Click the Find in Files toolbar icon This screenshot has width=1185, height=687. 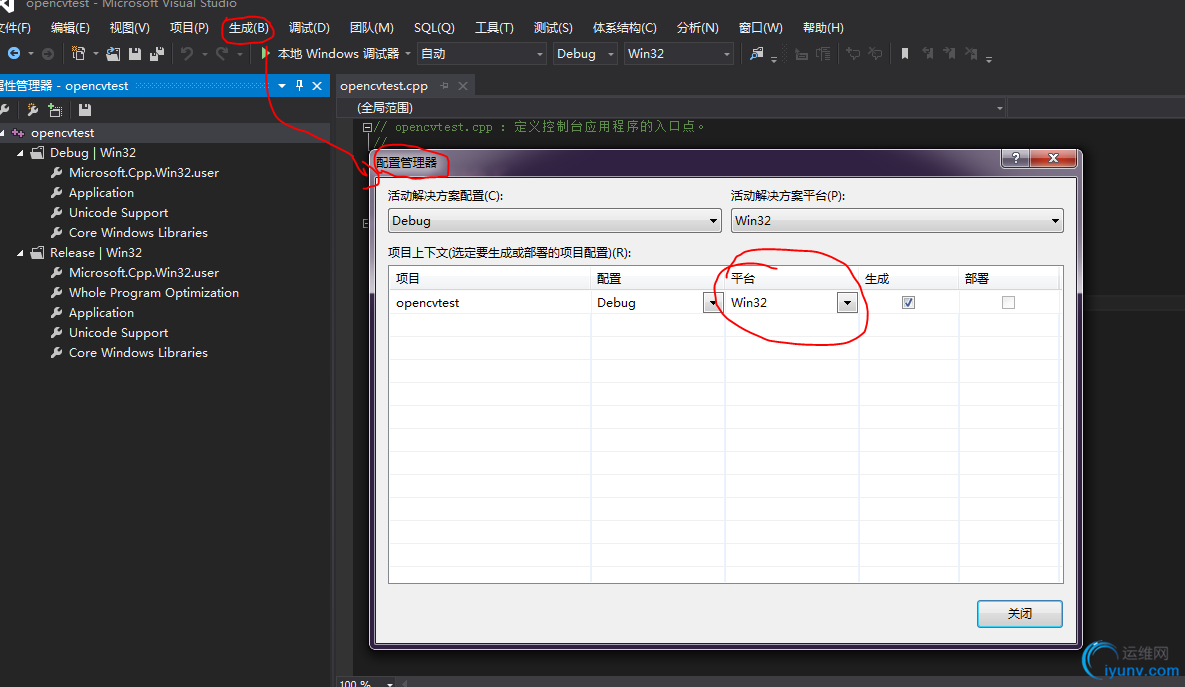[756, 54]
